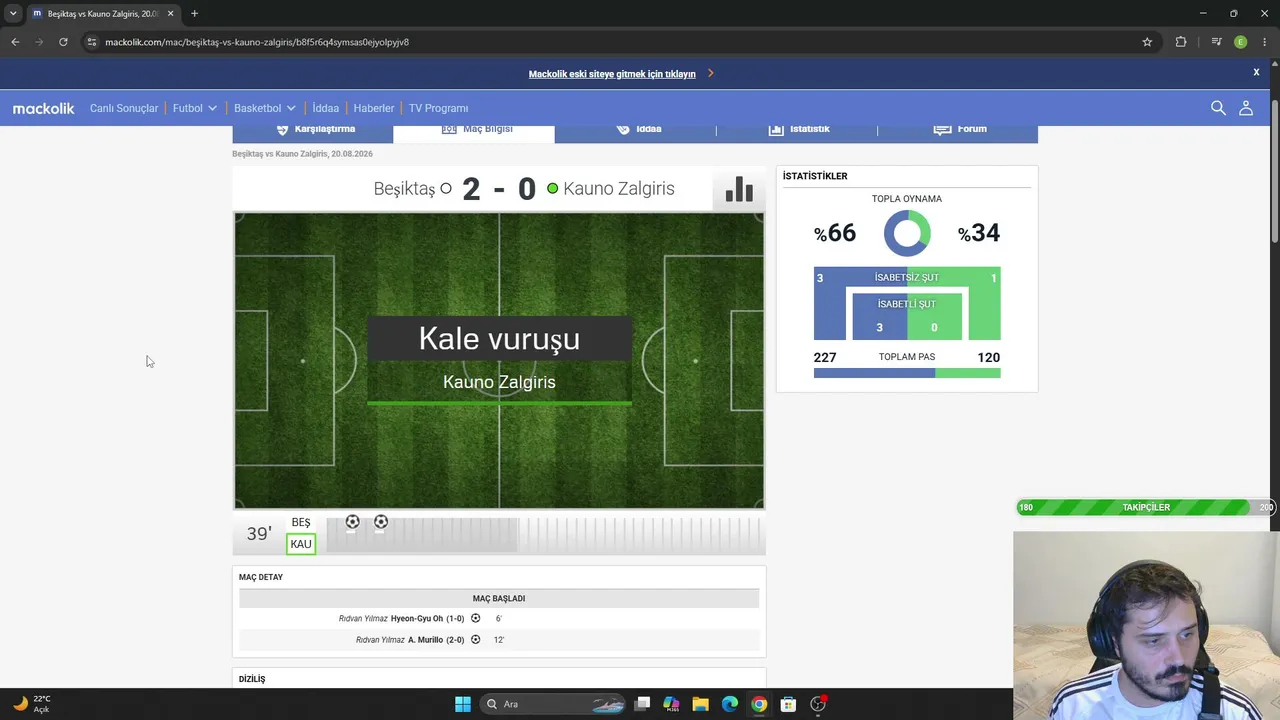Open the Chrome profile avatar
Screen dimensions: 1280x720
point(1241,42)
